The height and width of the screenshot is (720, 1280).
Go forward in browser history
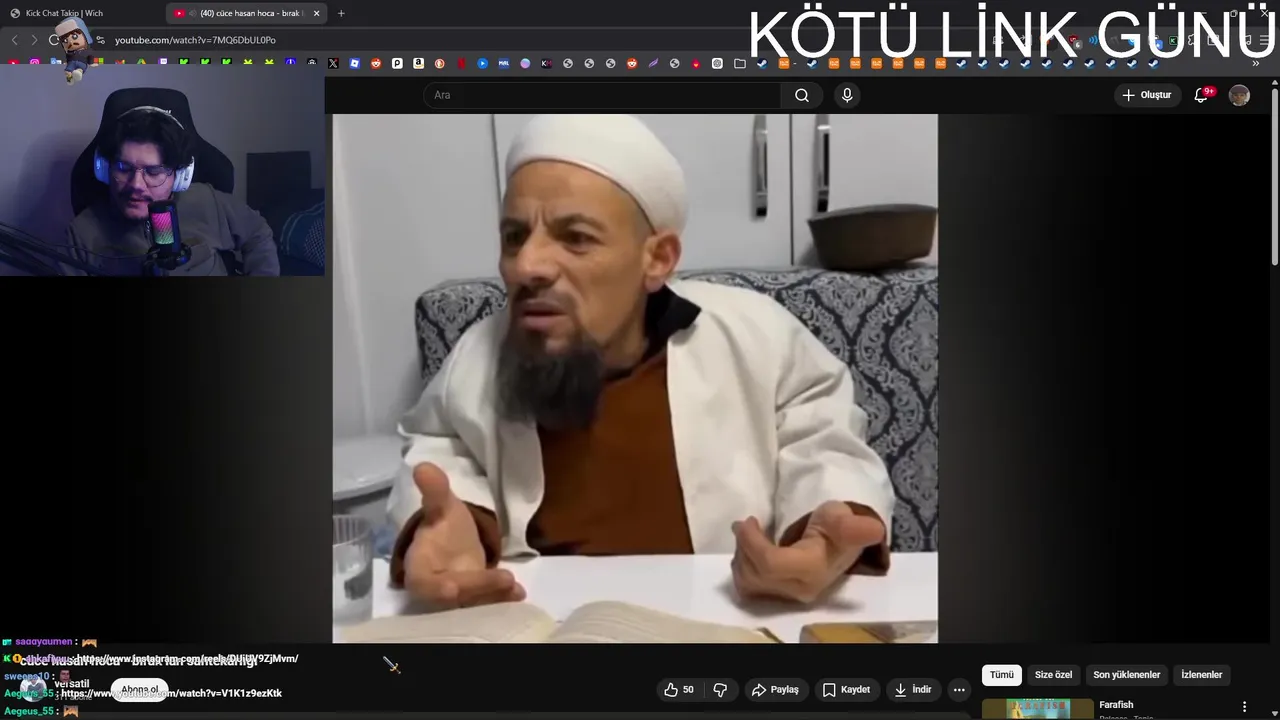pos(34,40)
